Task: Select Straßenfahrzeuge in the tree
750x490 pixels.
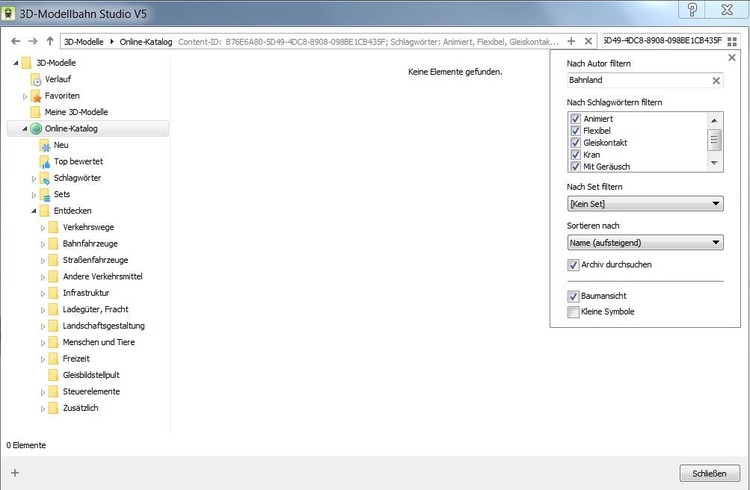Action: tap(95, 260)
